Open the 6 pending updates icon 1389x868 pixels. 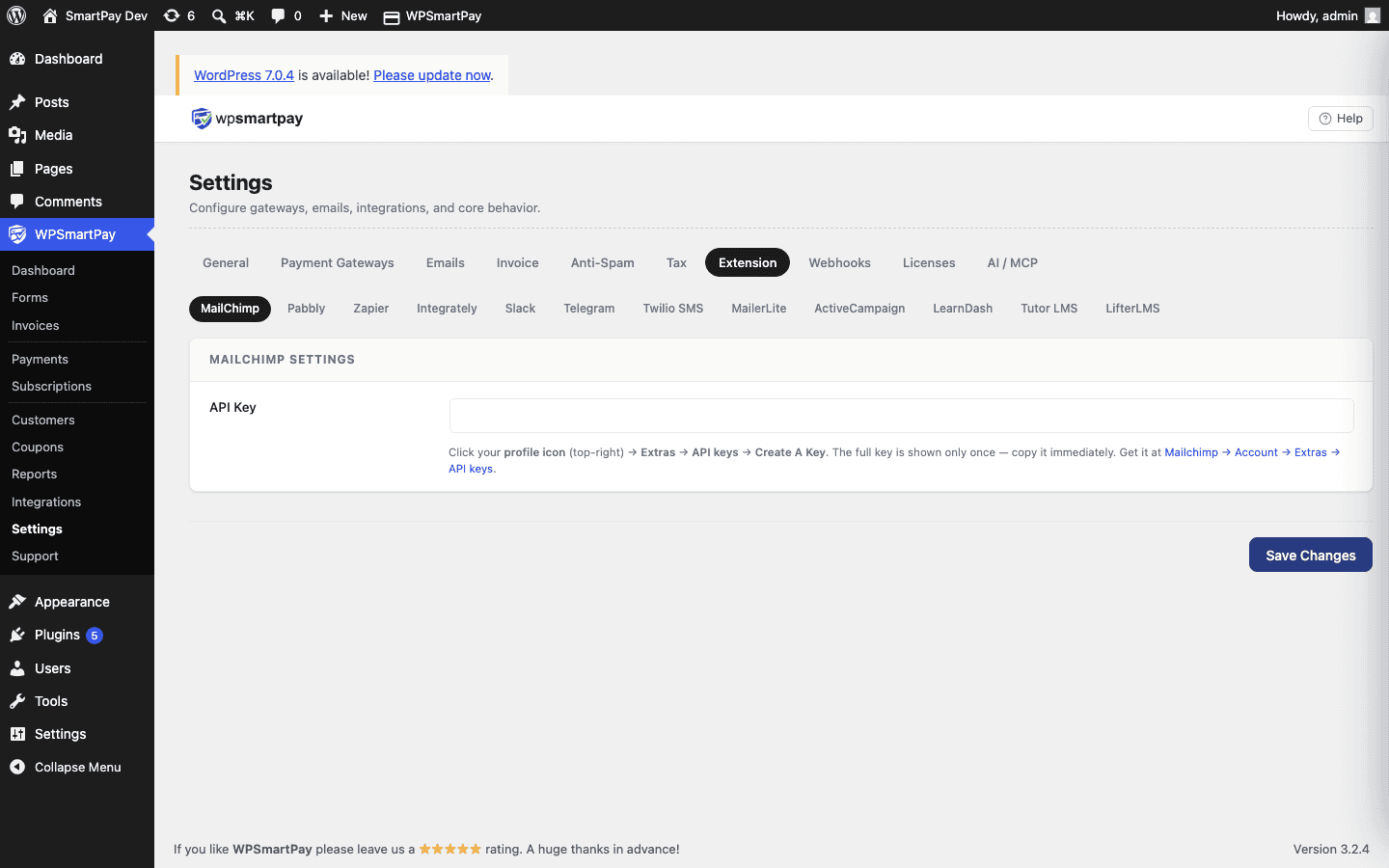coord(172,15)
